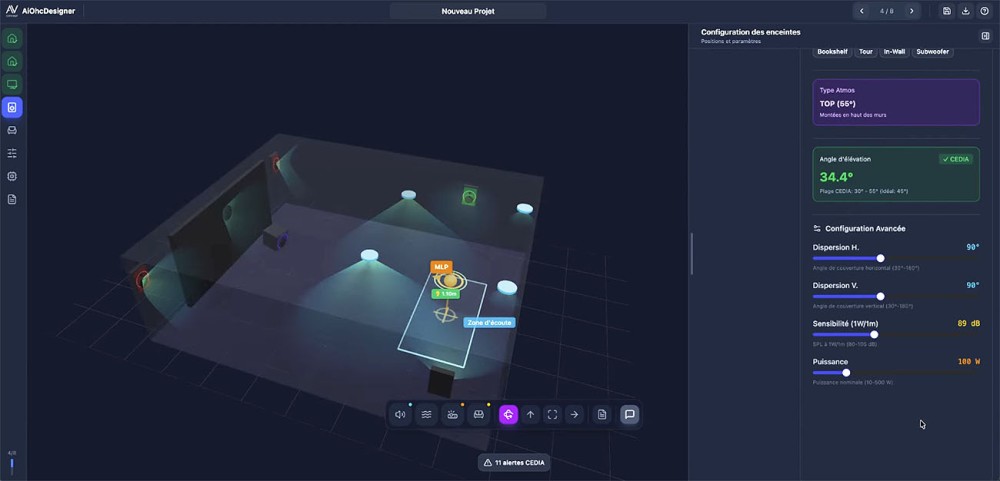Select the Subwoofer speaker type tab
Viewport: 1000px width, 481px height.
pos(933,51)
